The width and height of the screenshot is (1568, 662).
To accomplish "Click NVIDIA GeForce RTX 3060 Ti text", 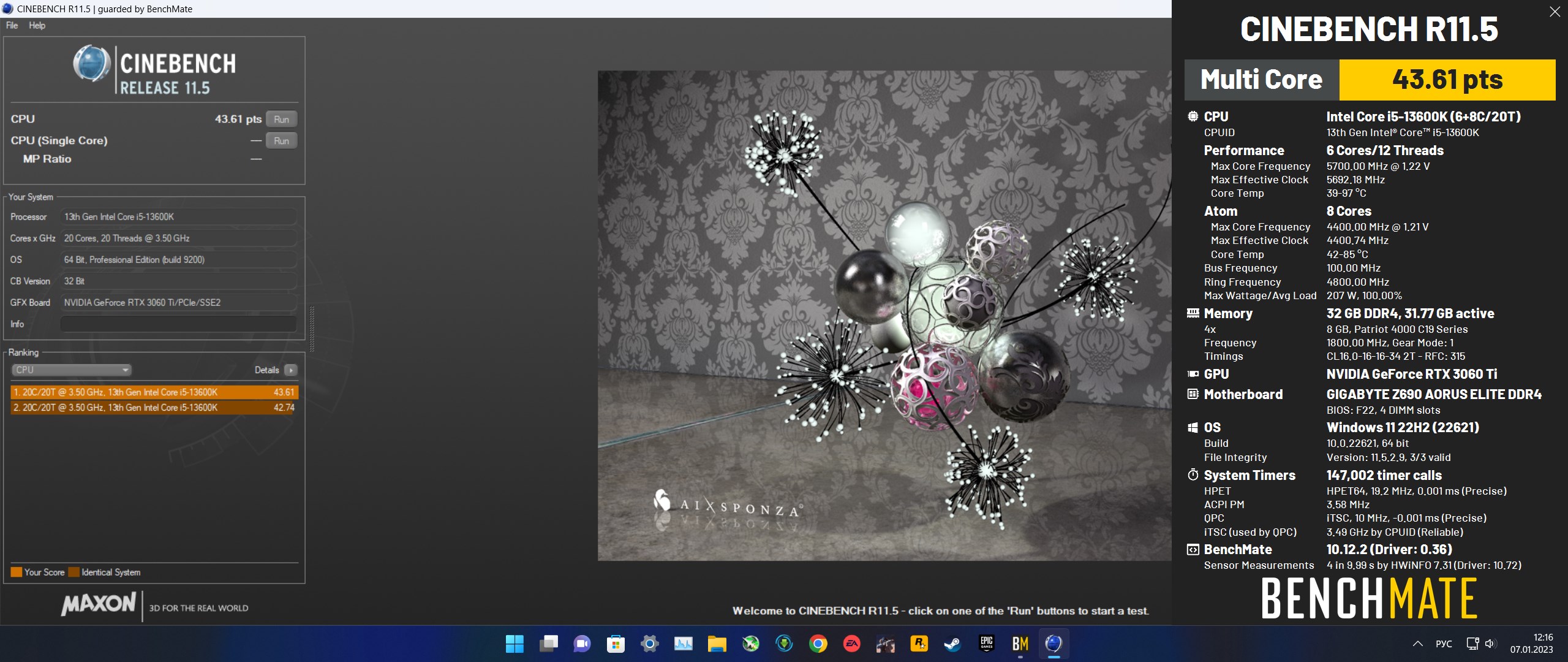I will [1412, 374].
